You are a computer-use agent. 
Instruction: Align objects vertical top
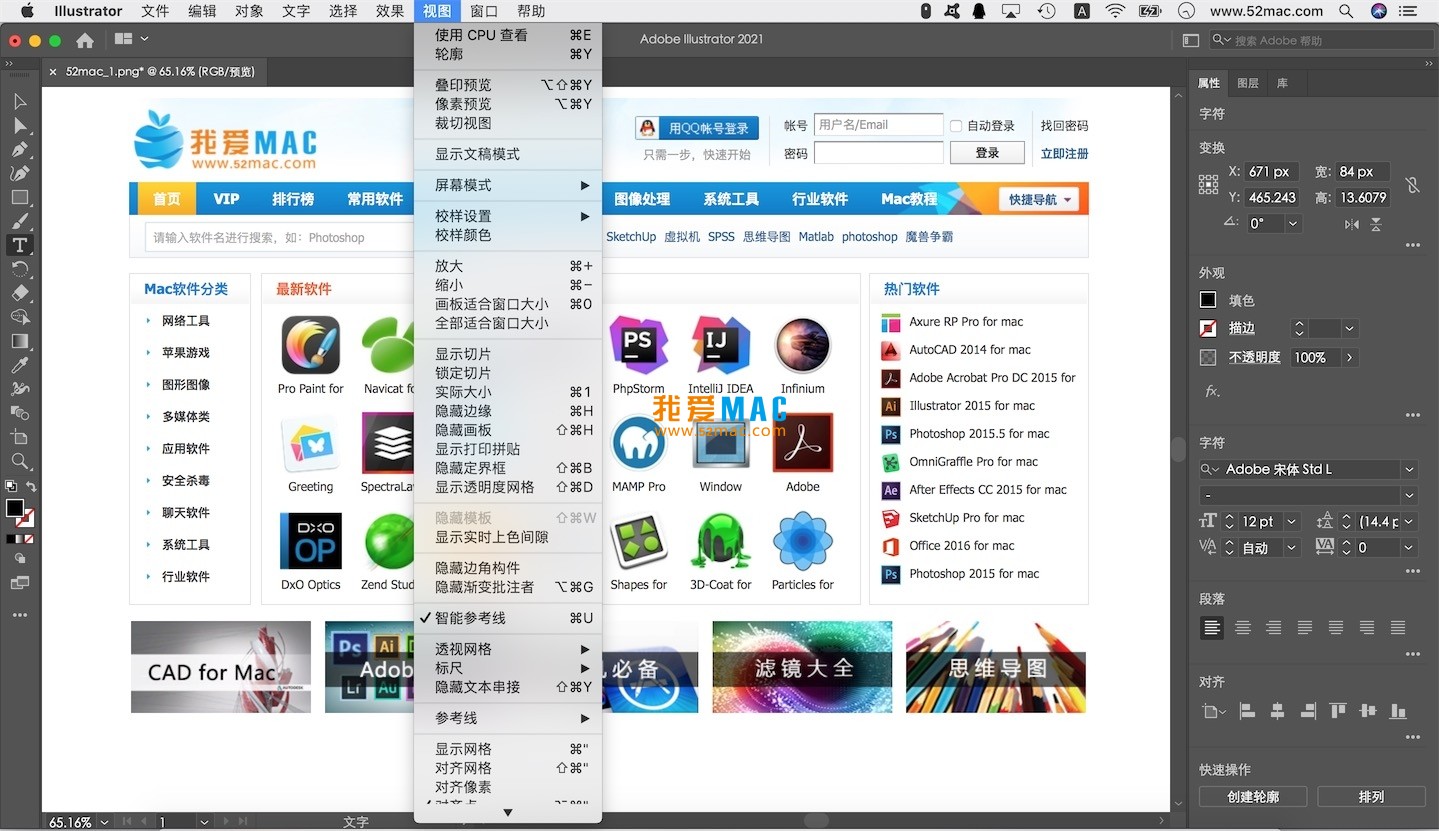[1338, 711]
